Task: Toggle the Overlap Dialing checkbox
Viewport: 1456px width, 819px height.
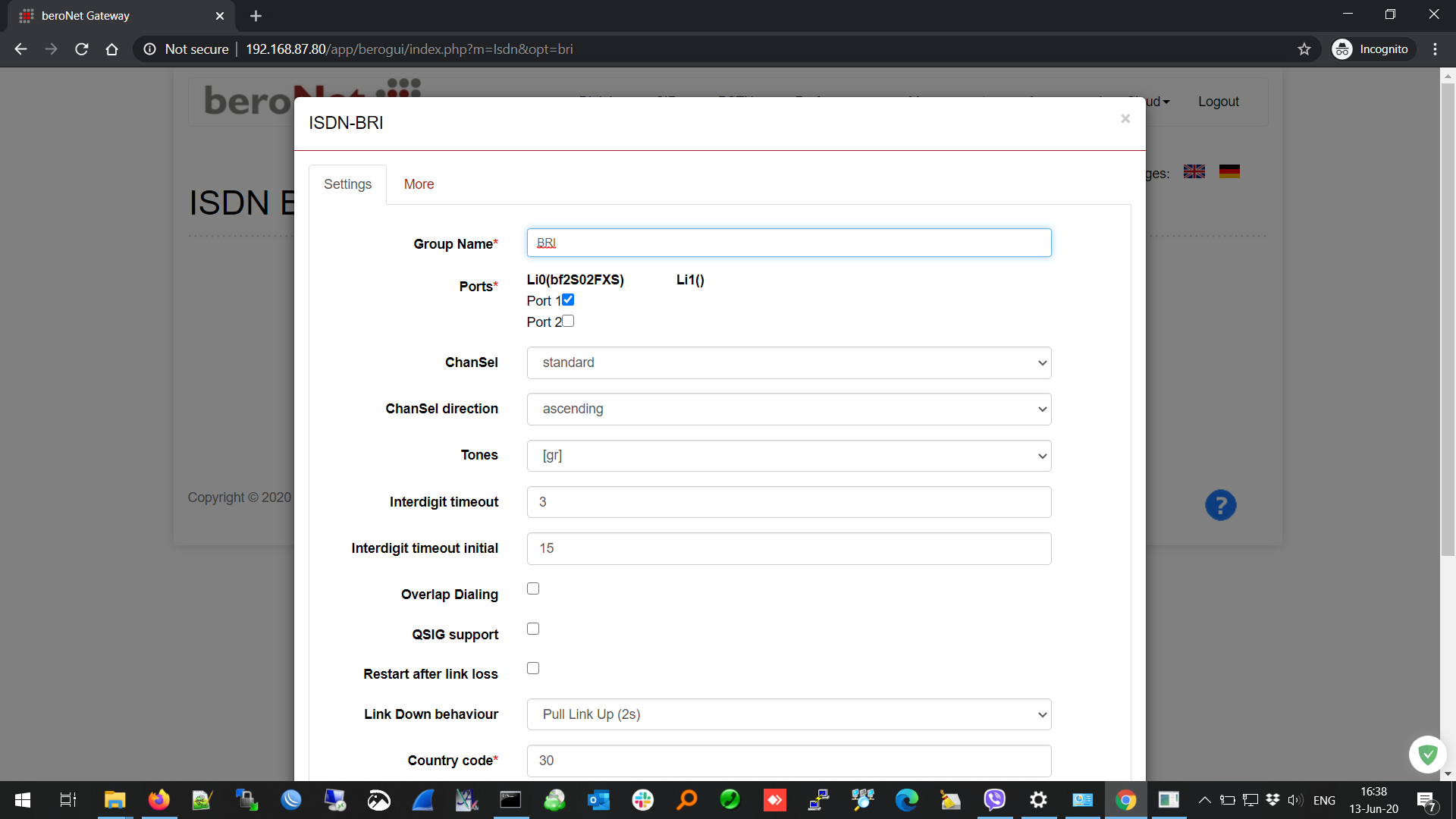Action: click(x=533, y=588)
